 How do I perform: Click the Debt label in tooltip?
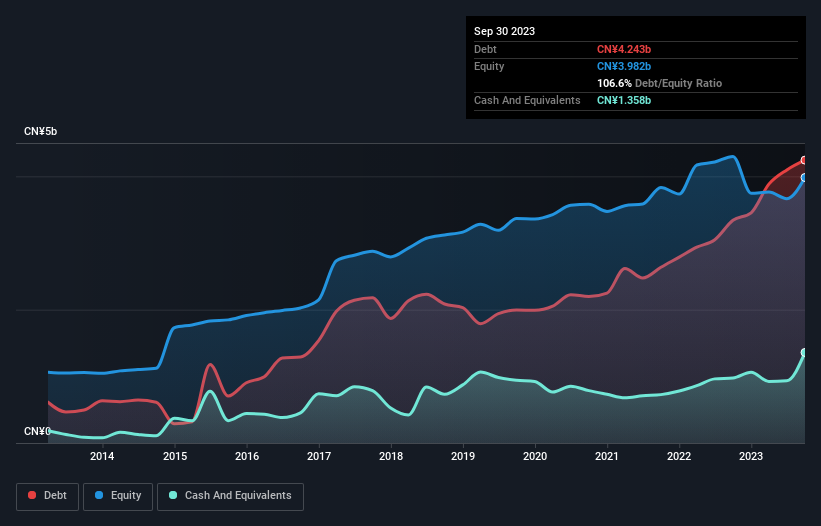(485, 49)
